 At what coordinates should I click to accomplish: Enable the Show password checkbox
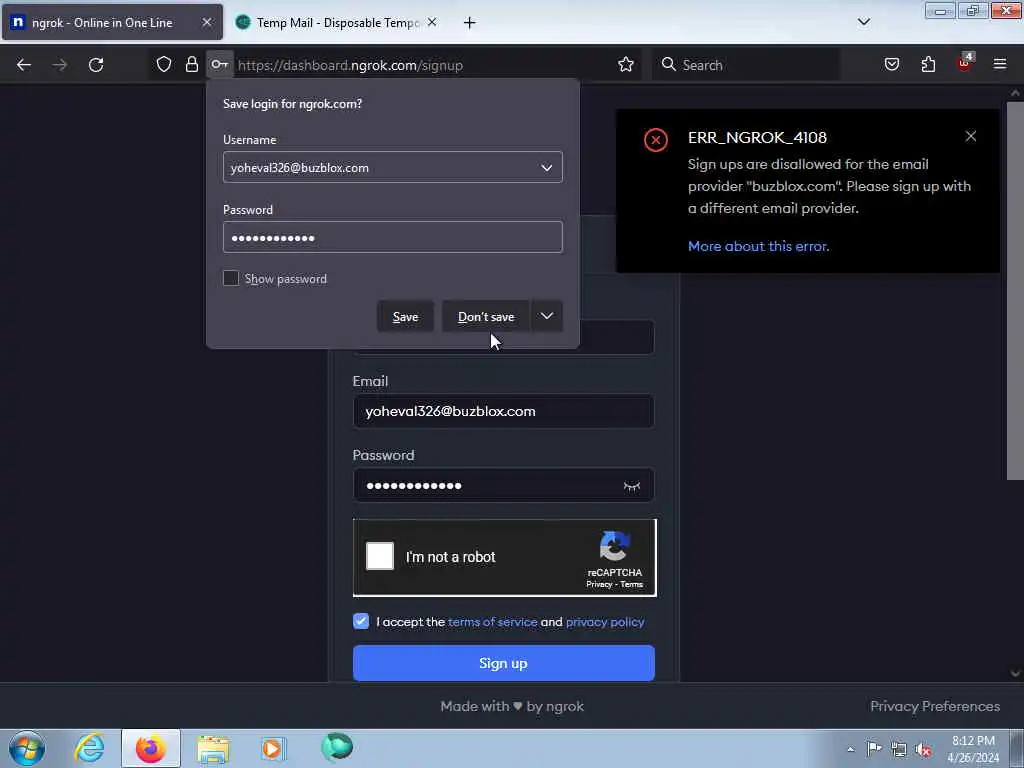(231, 278)
